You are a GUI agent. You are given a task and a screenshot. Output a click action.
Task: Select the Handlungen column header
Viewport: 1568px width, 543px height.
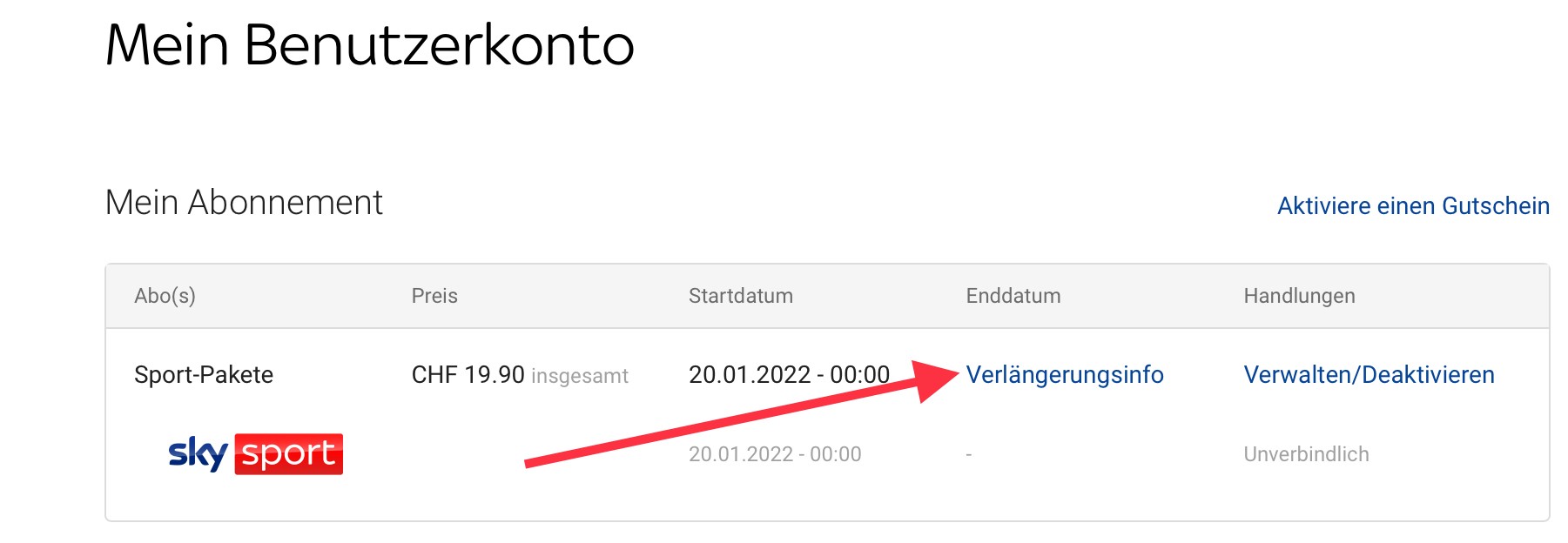[x=1298, y=296]
